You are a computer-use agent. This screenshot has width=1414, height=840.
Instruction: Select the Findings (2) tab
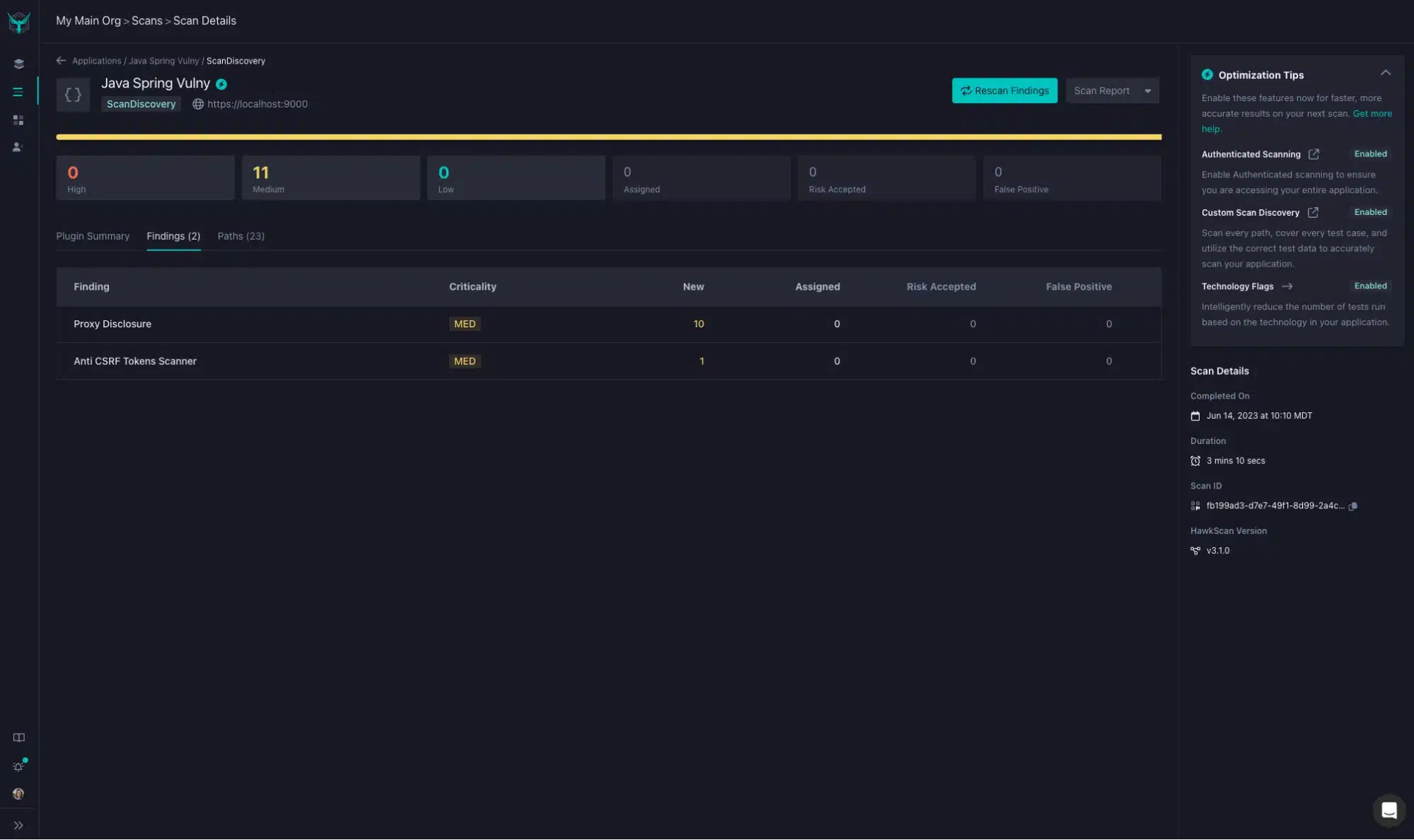click(173, 236)
